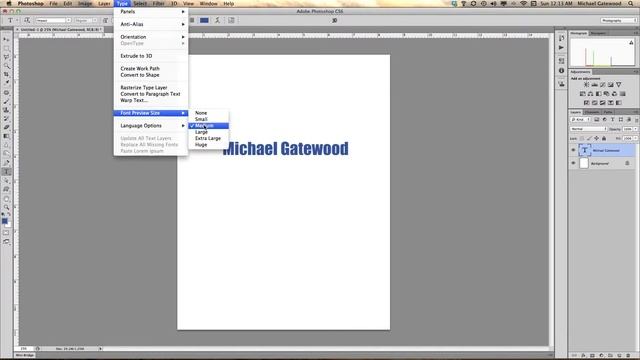
Task: Select the Hand tool
Action: [6, 199]
